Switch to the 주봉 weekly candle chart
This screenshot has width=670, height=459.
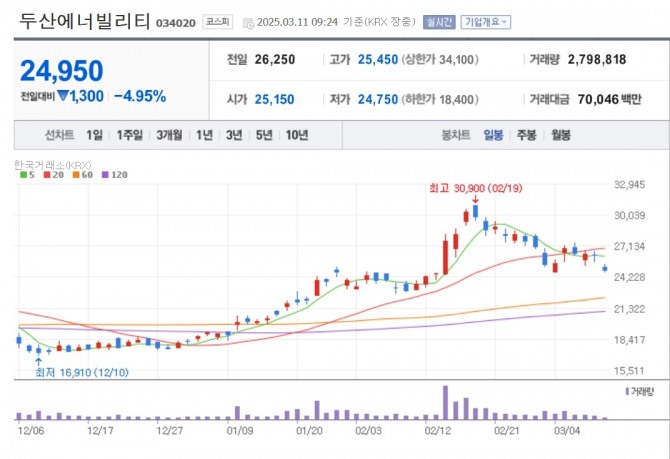coord(526,135)
